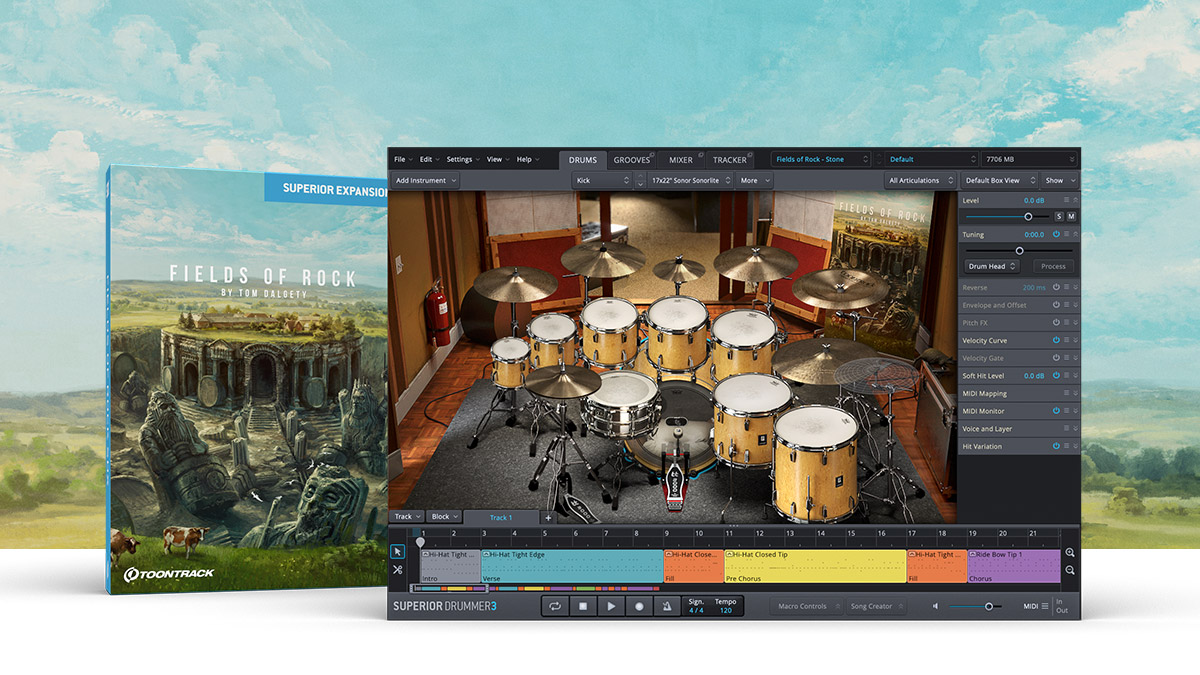Start recording with the record button
The image size is (1200, 675).
pos(638,606)
